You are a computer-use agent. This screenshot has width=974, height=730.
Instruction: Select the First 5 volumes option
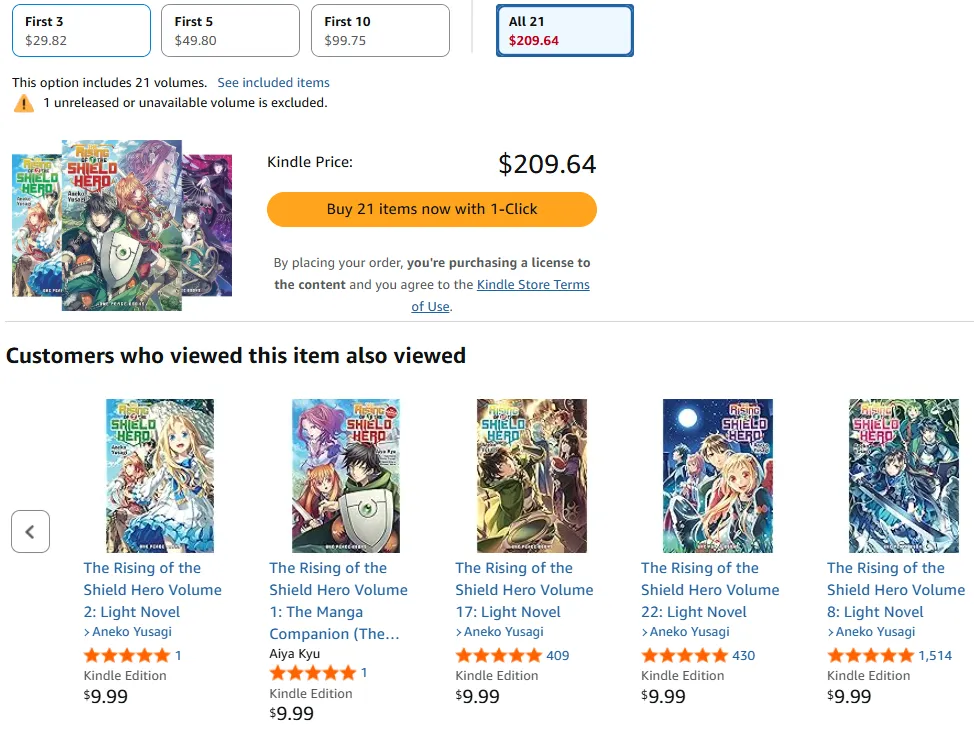coord(230,31)
